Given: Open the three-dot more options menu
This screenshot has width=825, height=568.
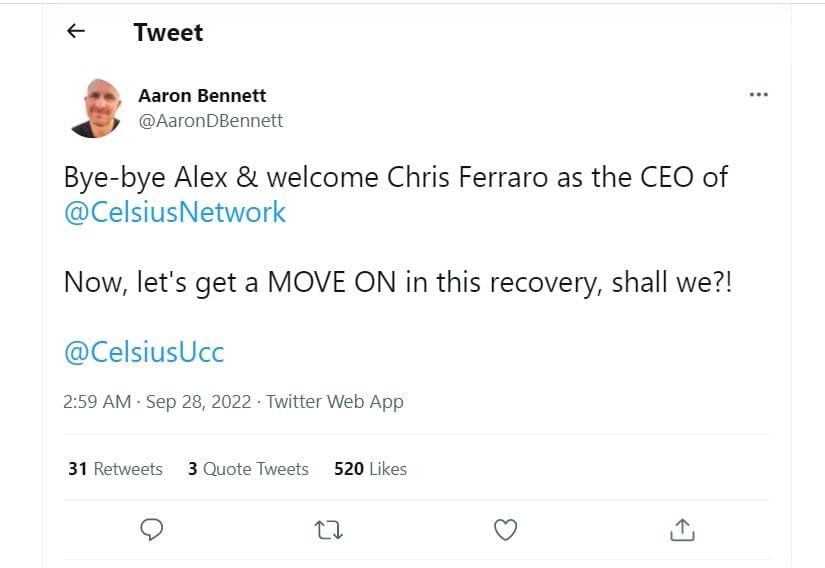Looking at the screenshot, I should tap(758, 95).
